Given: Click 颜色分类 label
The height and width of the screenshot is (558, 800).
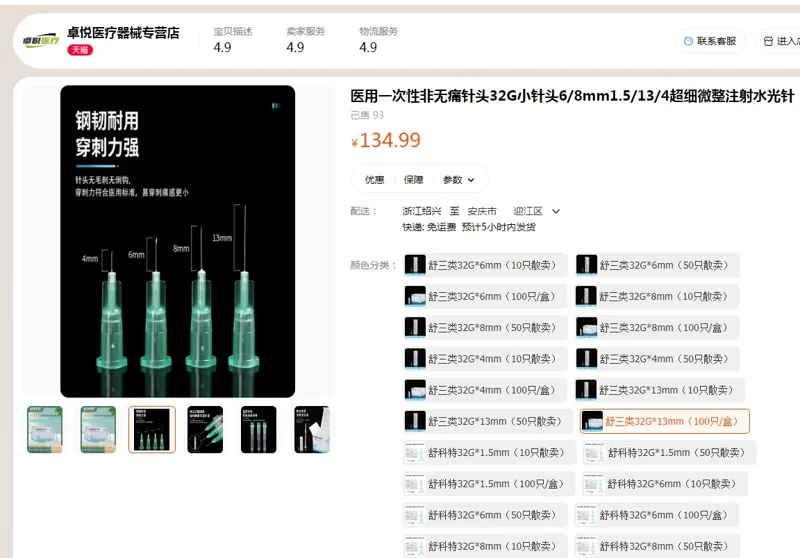Looking at the screenshot, I should click(x=373, y=265).
